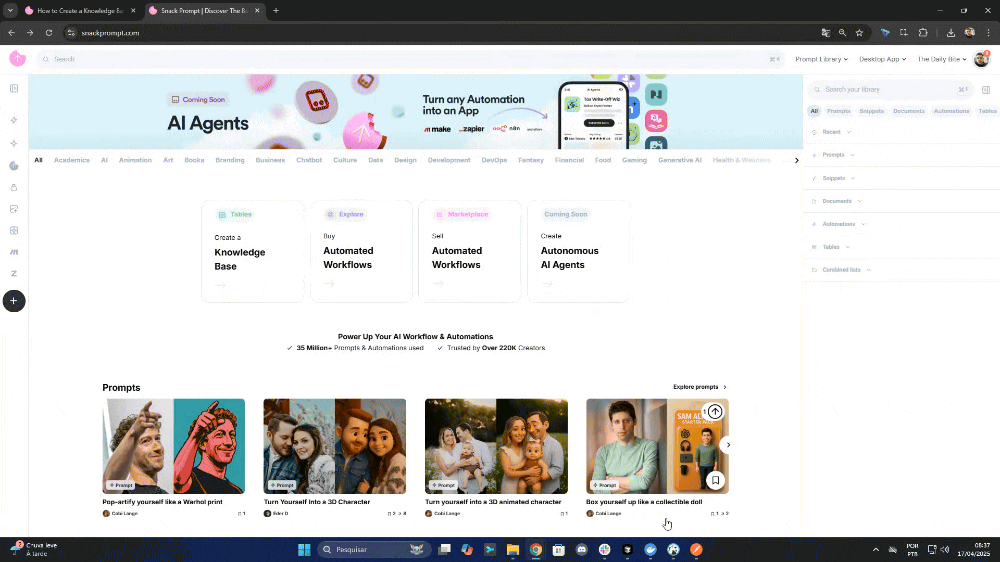Collapse the library panel with its toggle icon
The image size is (1000, 562).
tap(986, 90)
